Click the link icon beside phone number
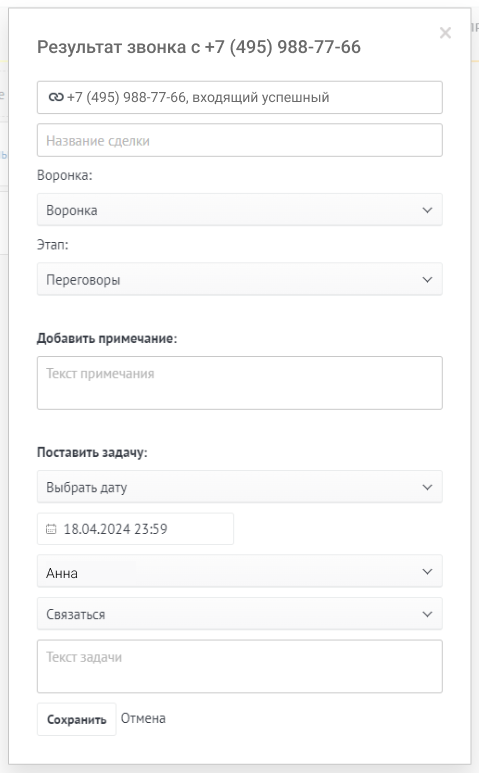Image resolution: width=479 pixels, height=773 pixels. point(56,98)
